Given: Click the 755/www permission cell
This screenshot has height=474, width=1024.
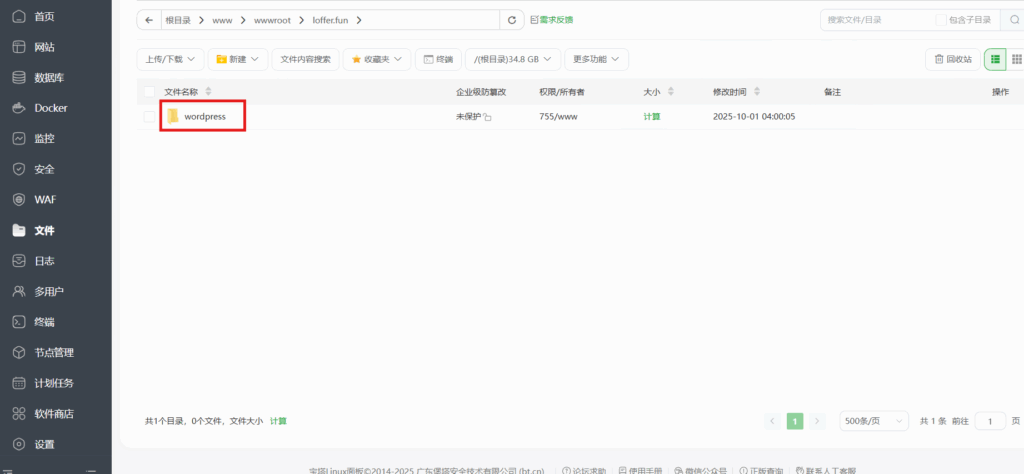Looking at the screenshot, I should (558, 117).
